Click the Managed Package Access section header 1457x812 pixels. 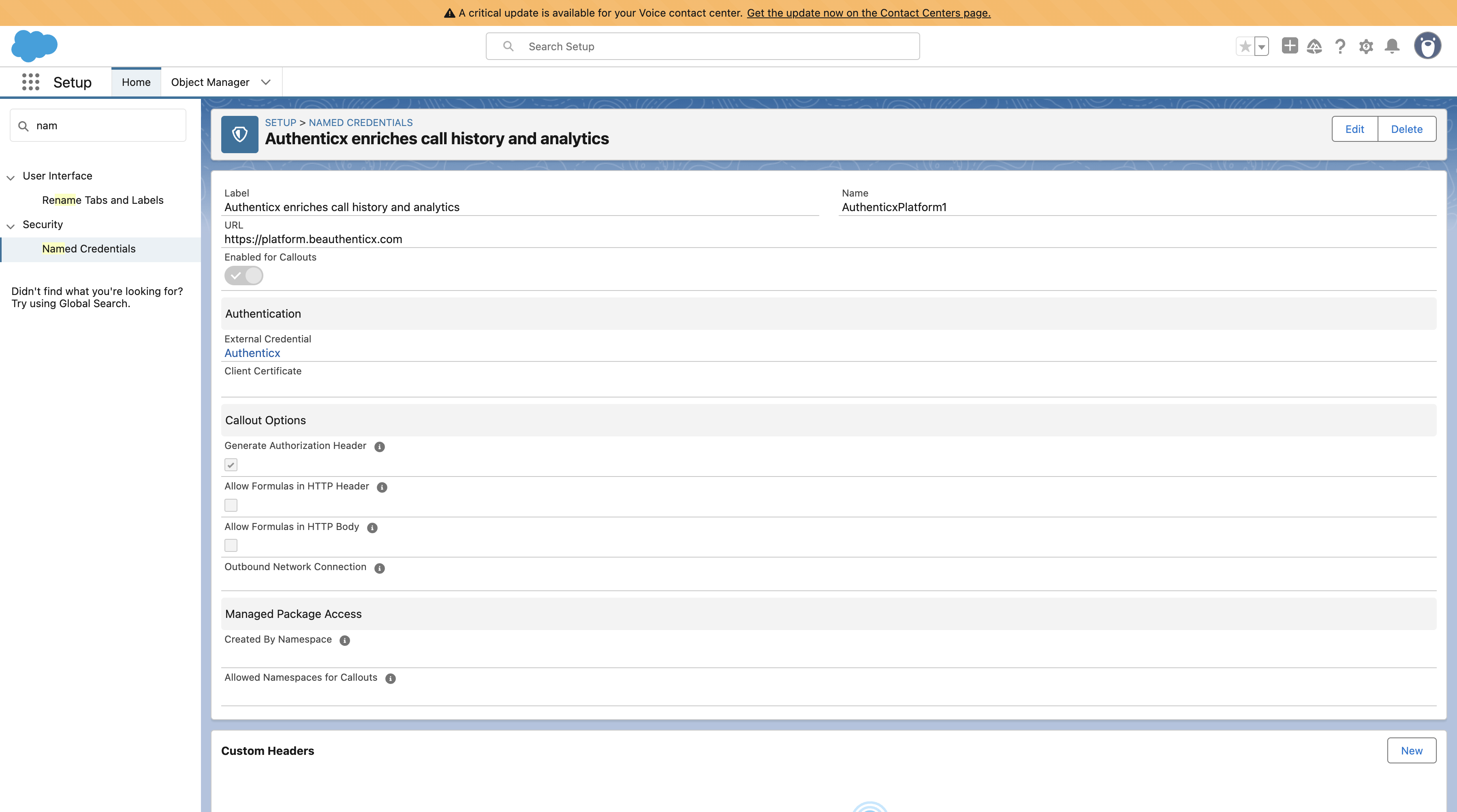[x=829, y=613]
